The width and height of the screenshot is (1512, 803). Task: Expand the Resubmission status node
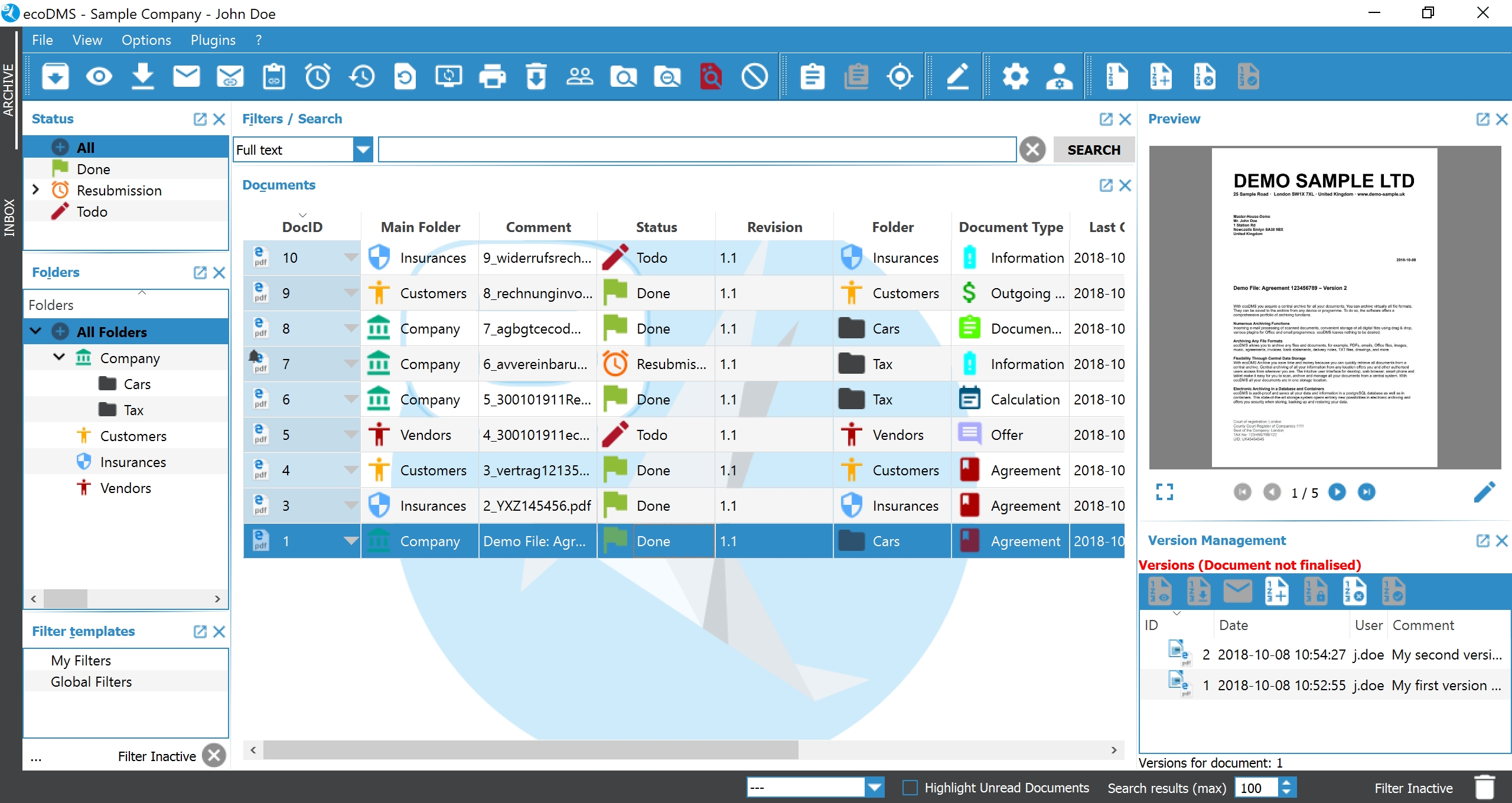pyautogui.click(x=35, y=190)
